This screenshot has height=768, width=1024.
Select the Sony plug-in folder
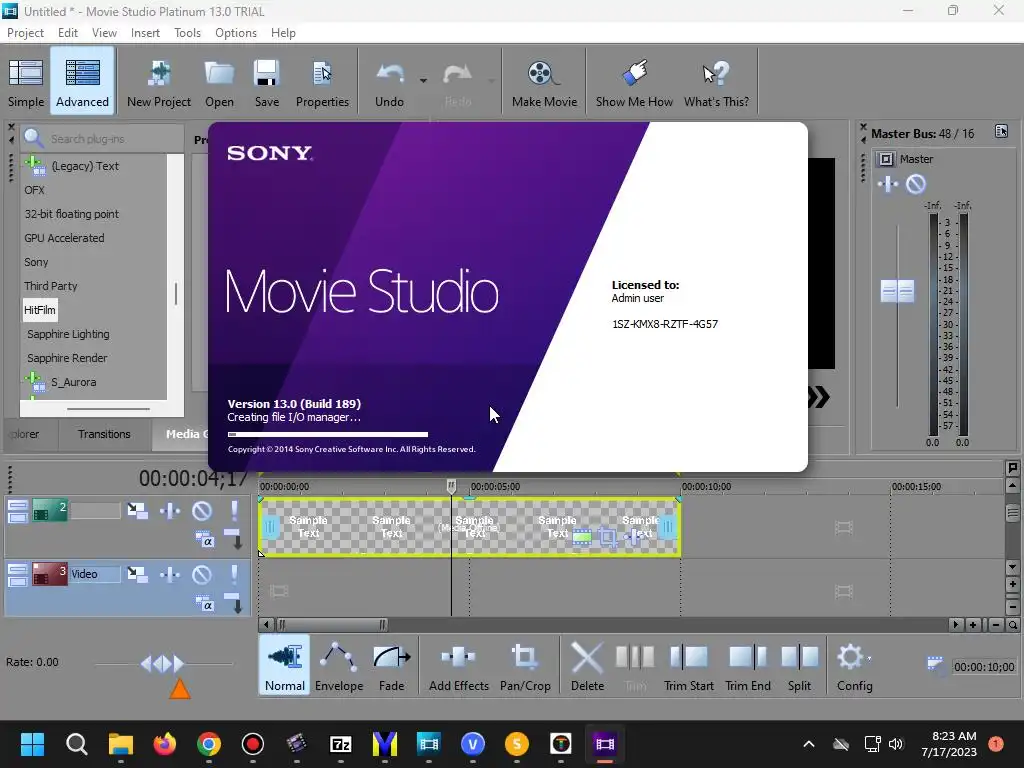37,262
